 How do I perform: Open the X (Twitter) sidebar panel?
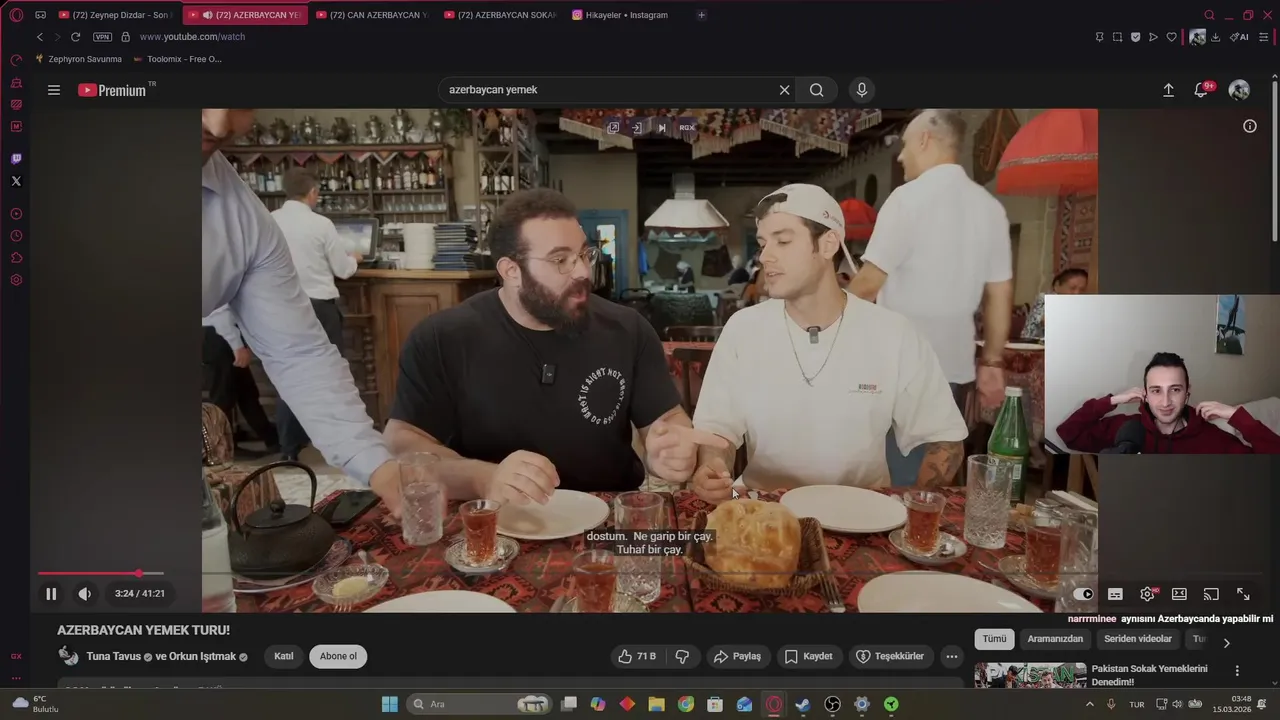16,181
